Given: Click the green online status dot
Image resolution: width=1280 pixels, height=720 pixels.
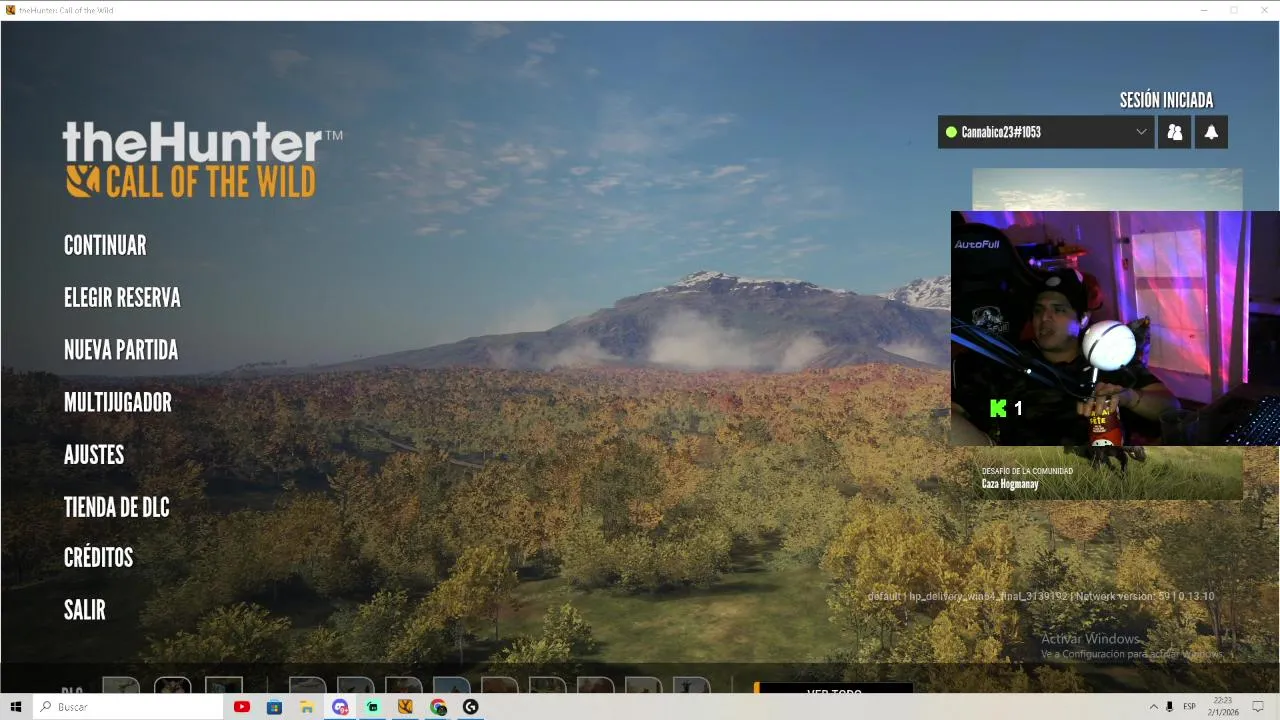Looking at the screenshot, I should (951, 132).
